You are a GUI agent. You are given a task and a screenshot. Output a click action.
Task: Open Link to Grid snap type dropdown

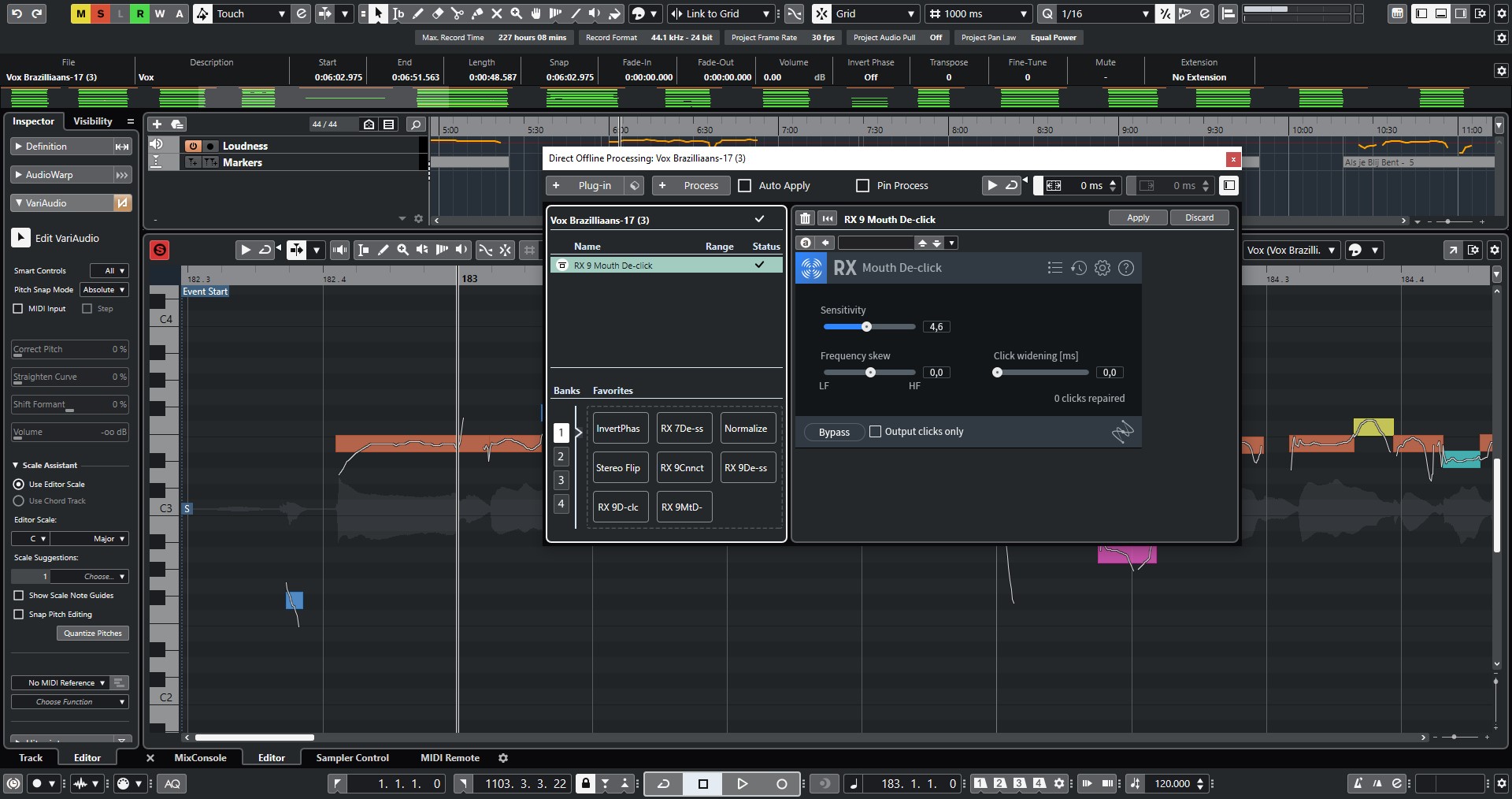[x=721, y=13]
